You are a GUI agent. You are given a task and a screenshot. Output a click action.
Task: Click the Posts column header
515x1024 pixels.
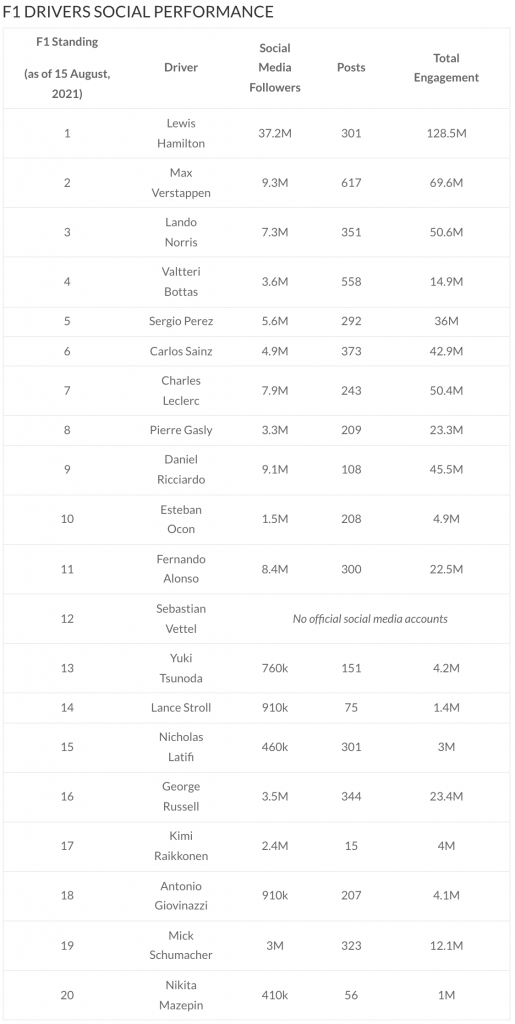tap(351, 67)
